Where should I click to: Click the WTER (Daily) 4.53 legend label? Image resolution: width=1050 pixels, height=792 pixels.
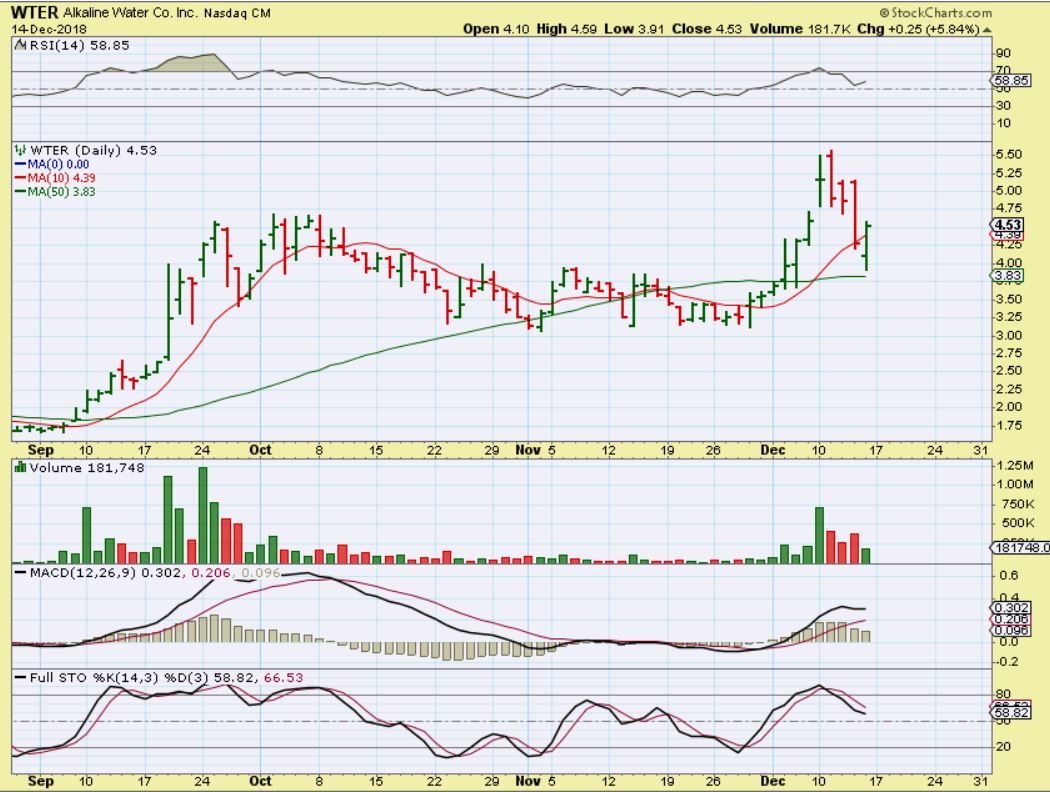(93, 150)
